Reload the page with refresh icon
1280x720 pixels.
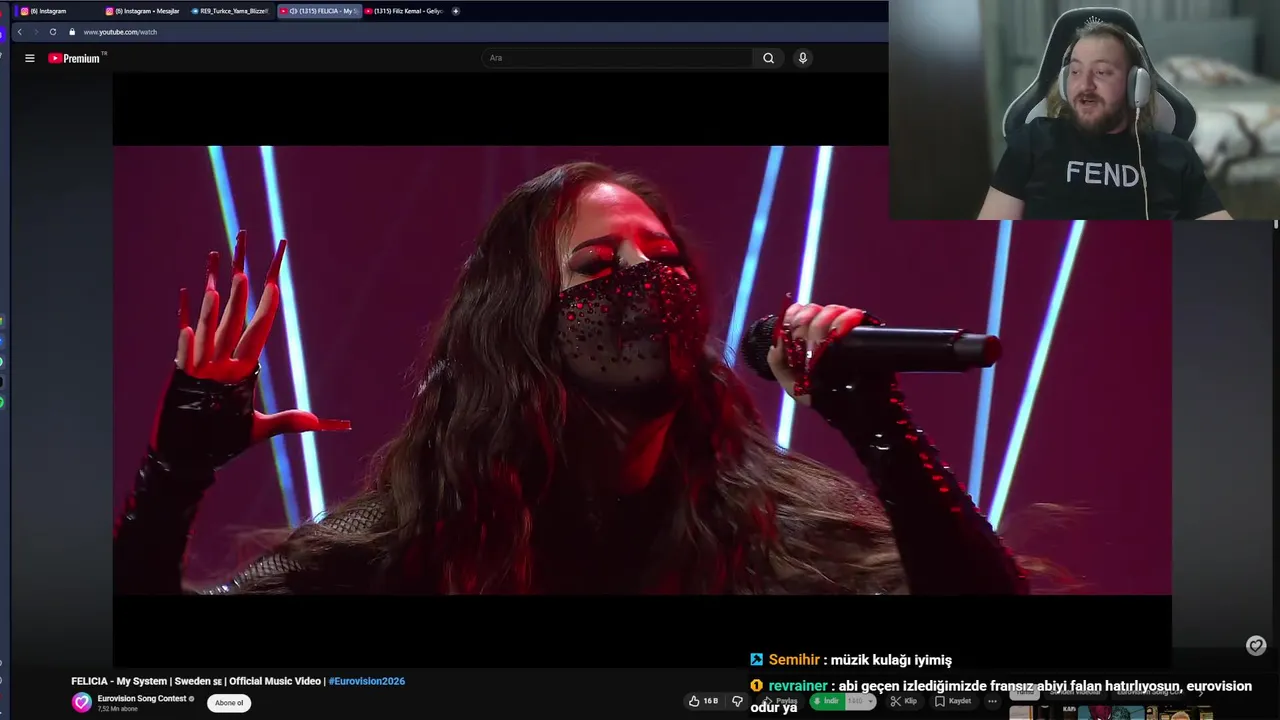tap(53, 32)
